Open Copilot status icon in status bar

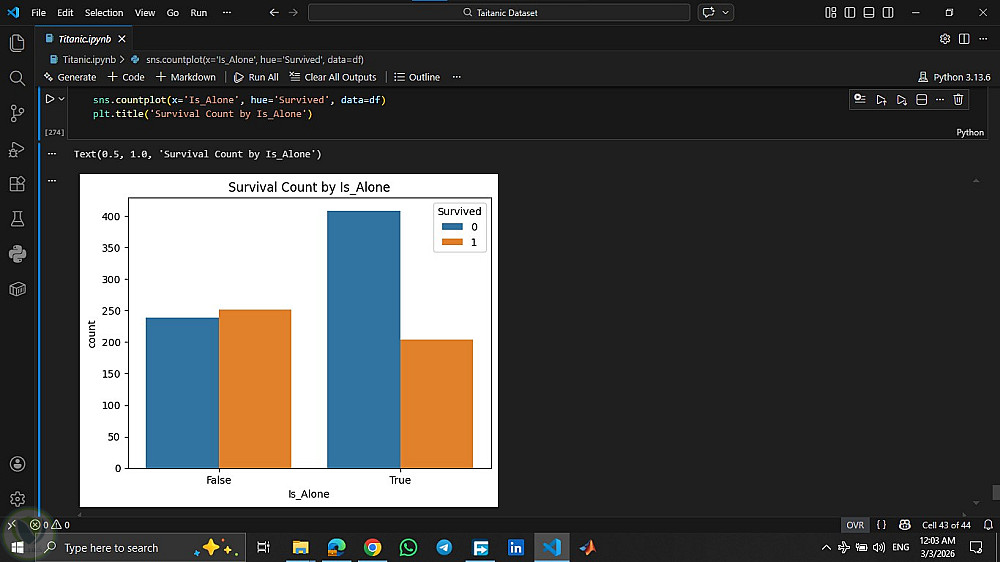point(904,525)
